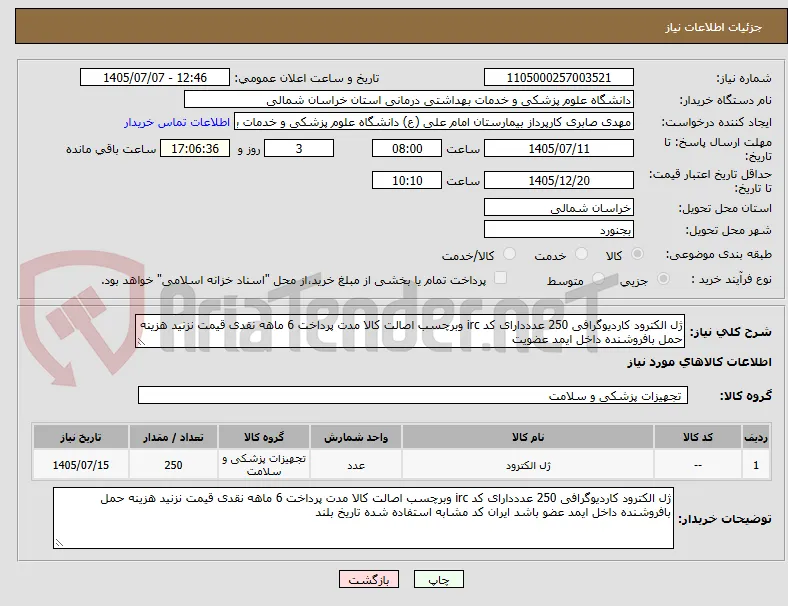The height and width of the screenshot is (606, 788).
Task: Click the response deadline date 1405/07/11
Action: click(x=559, y=148)
